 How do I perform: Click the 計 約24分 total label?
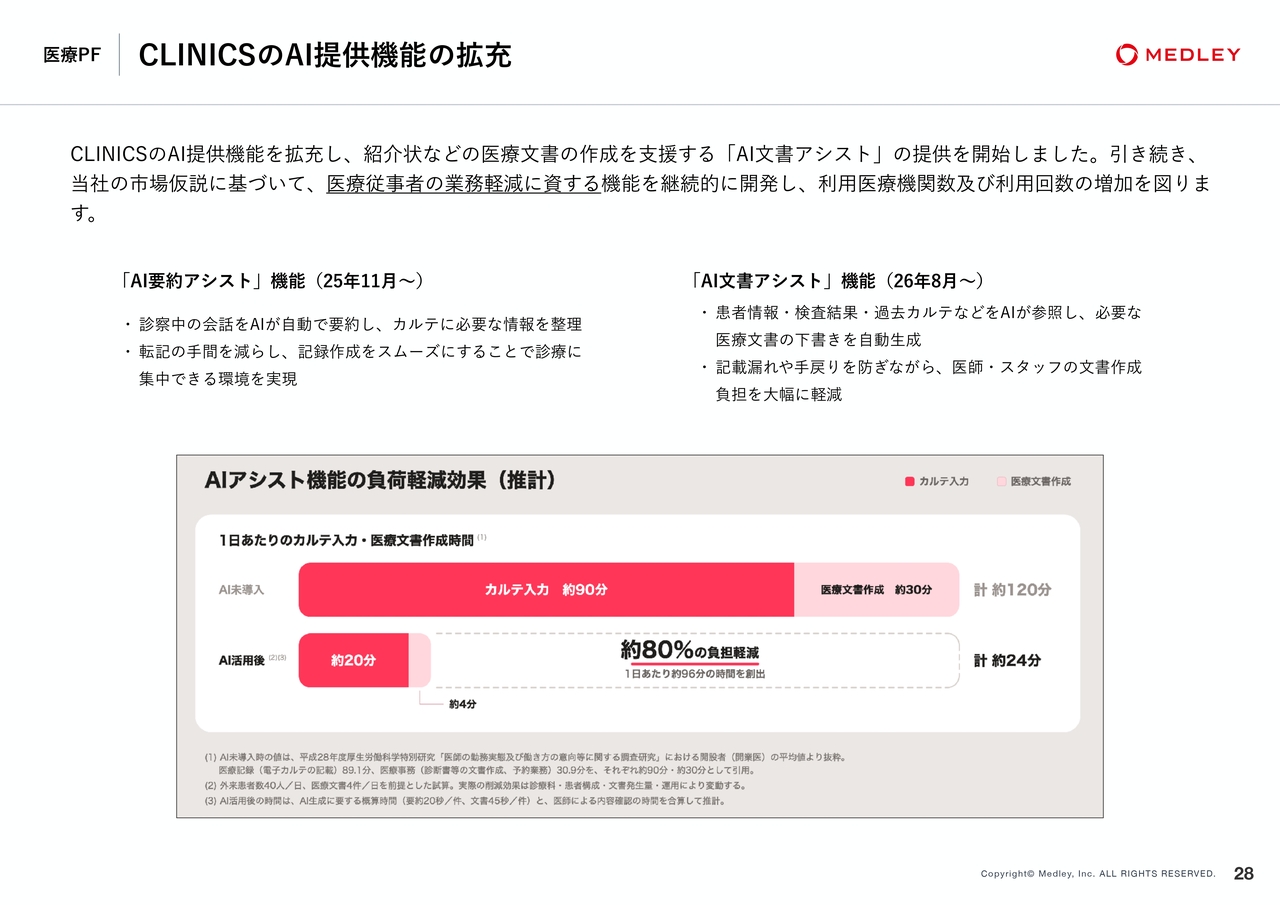tap(1007, 660)
